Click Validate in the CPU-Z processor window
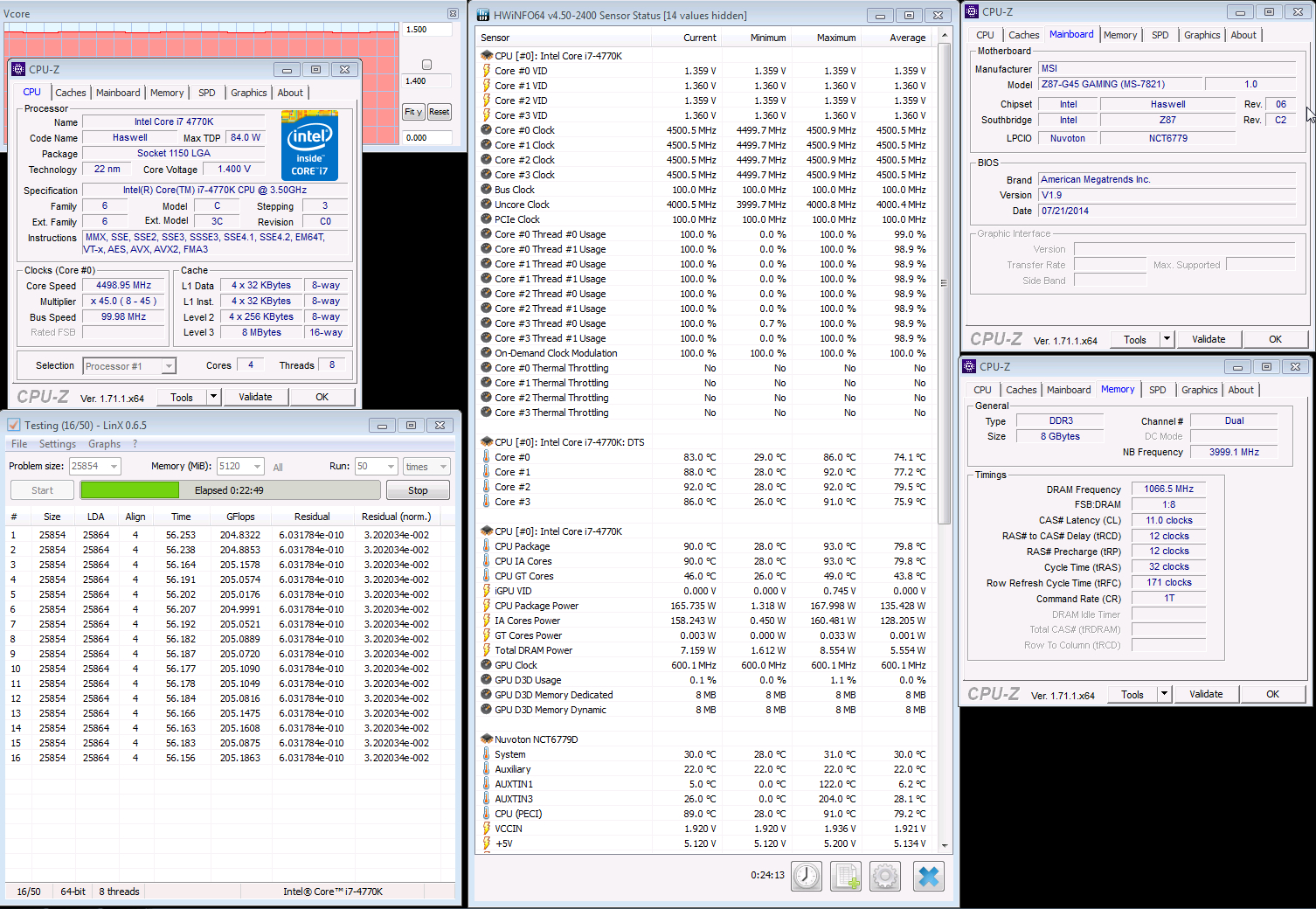1316x909 pixels. pyautogui.click(x=255, y=397)
